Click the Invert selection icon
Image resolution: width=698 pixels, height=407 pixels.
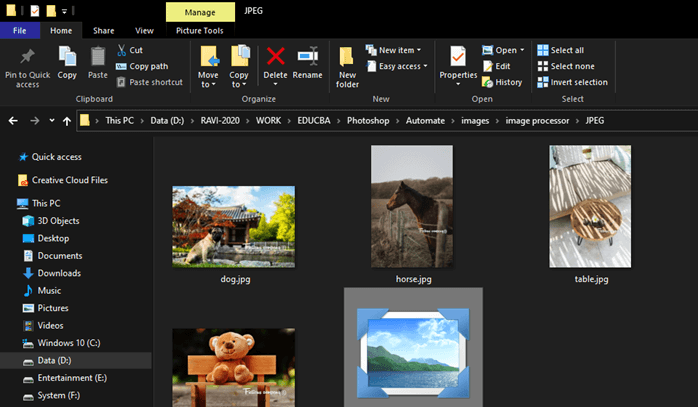(543, 82)
